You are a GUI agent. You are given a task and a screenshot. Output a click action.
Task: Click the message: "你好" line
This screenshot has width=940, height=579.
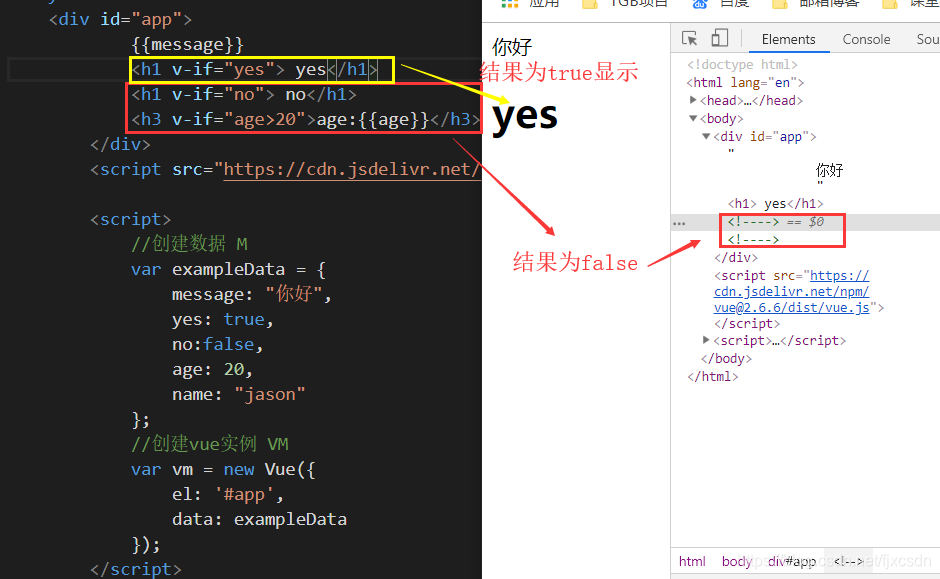[x=251, y=294]
